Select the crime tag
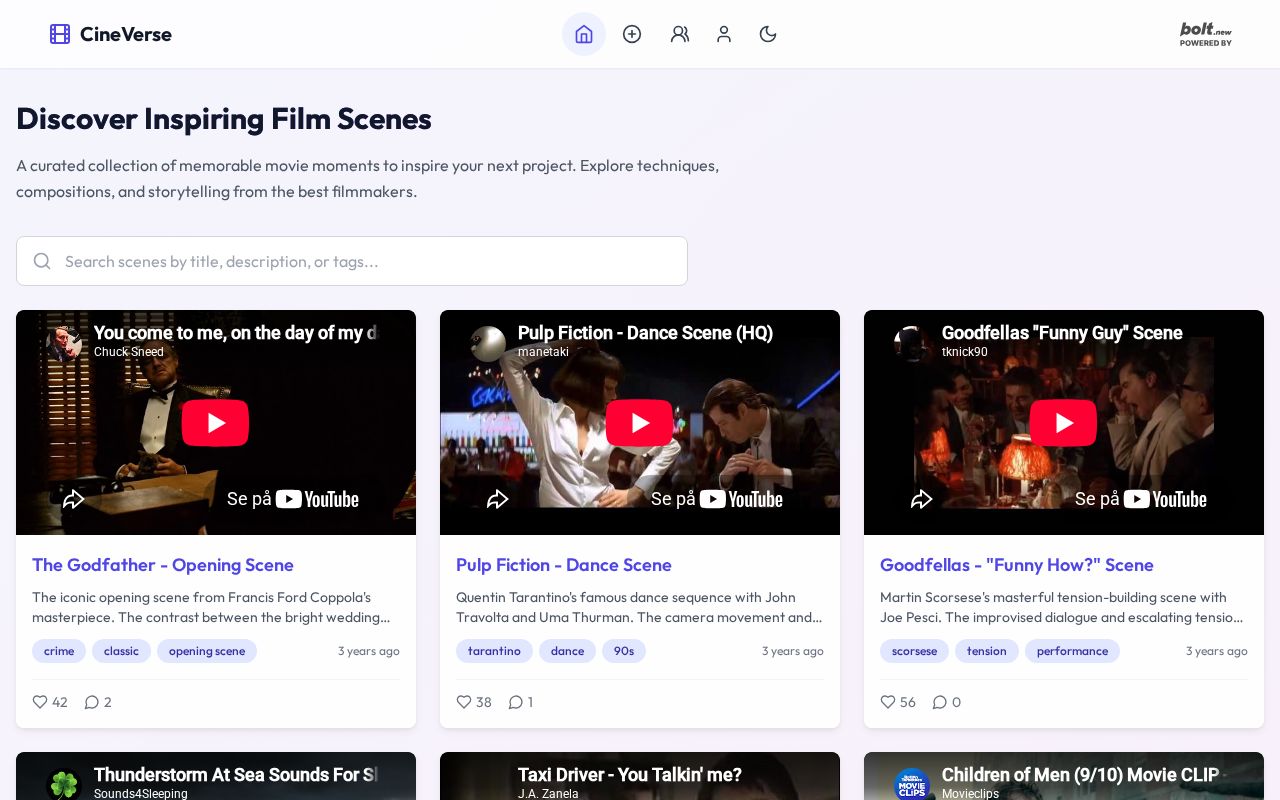1280x800 pixels. (59, 651)
